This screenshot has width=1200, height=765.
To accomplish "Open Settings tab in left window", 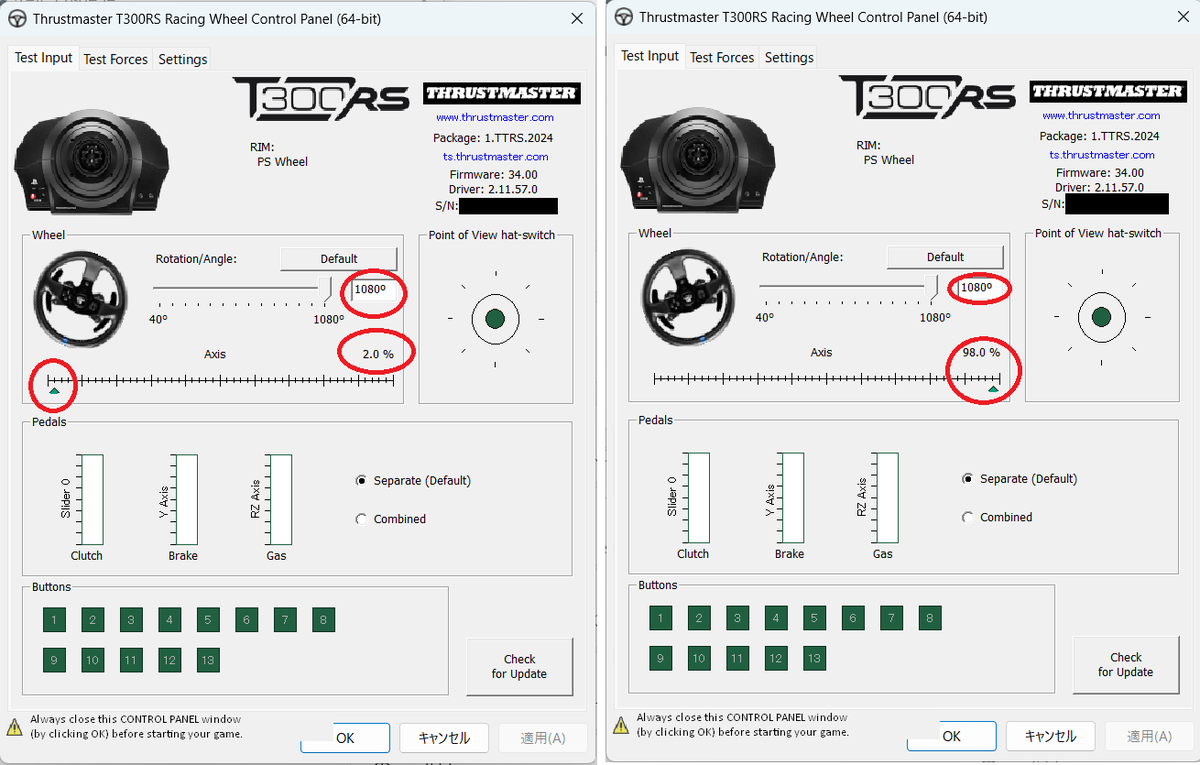I will tap(183, 59).
